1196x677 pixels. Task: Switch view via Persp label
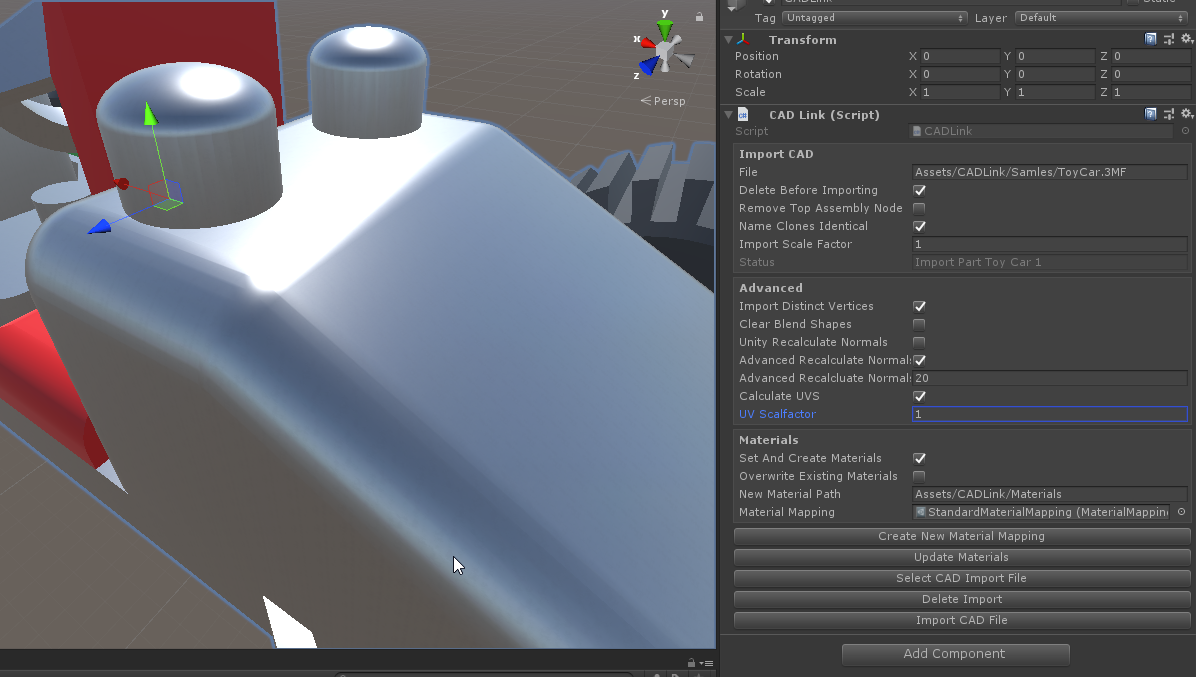click(x=663, y=101)
